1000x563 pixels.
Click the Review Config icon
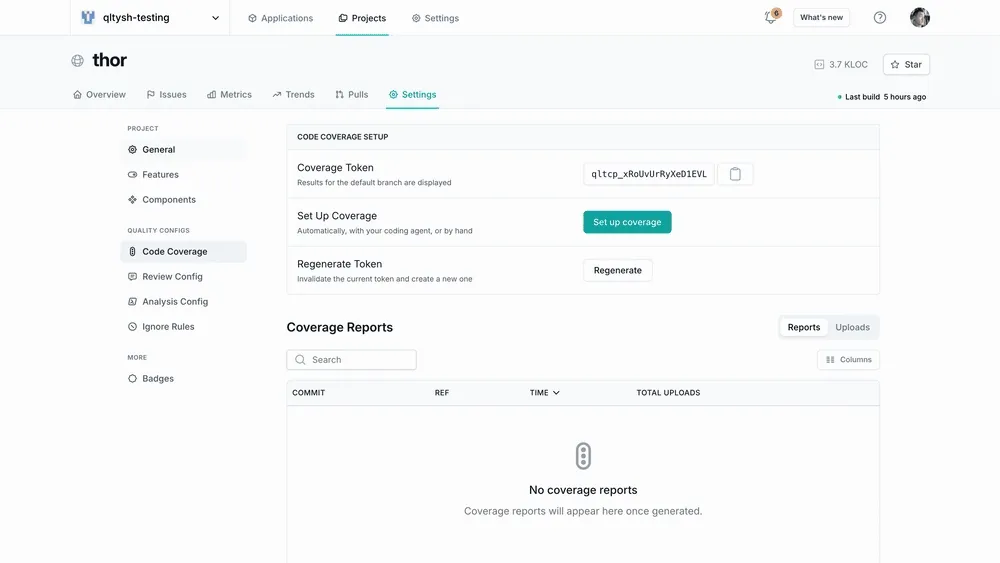tap(132, 276)
